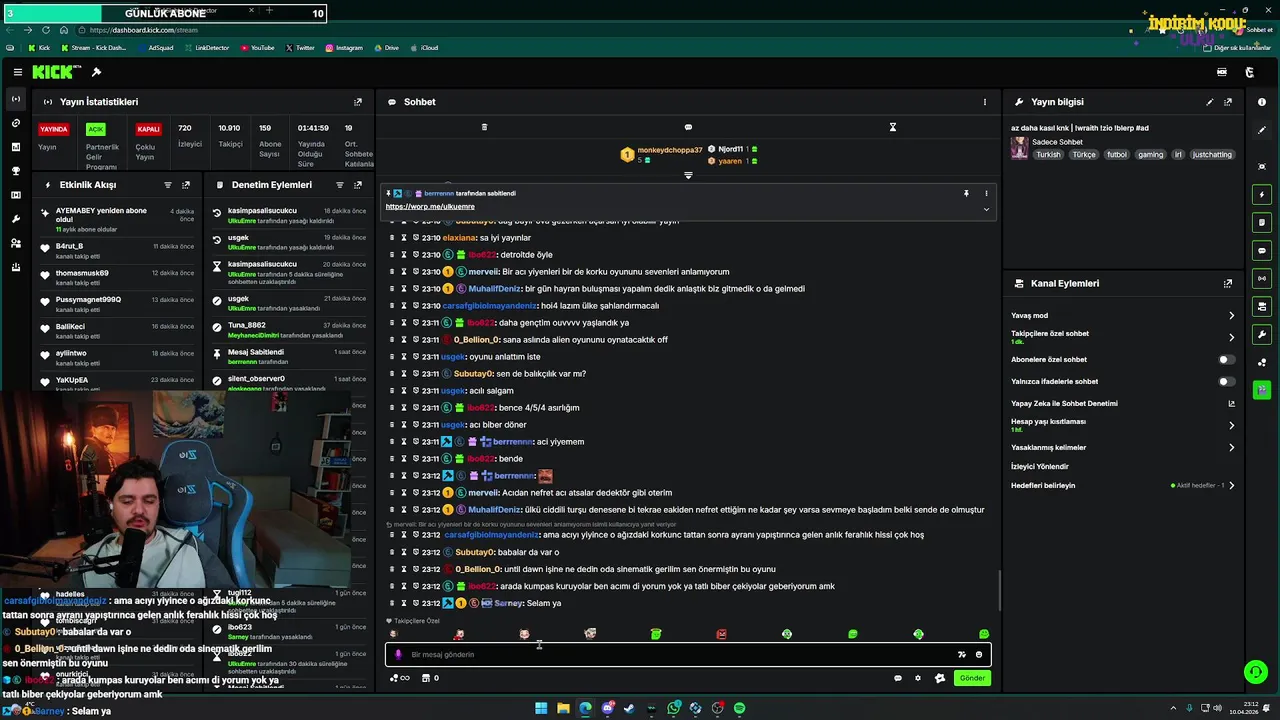The image size is (1280, 720).
Task: Open the analytics chart icon in the sidebar
Action: pyautogui.click(x=16, y=147)
